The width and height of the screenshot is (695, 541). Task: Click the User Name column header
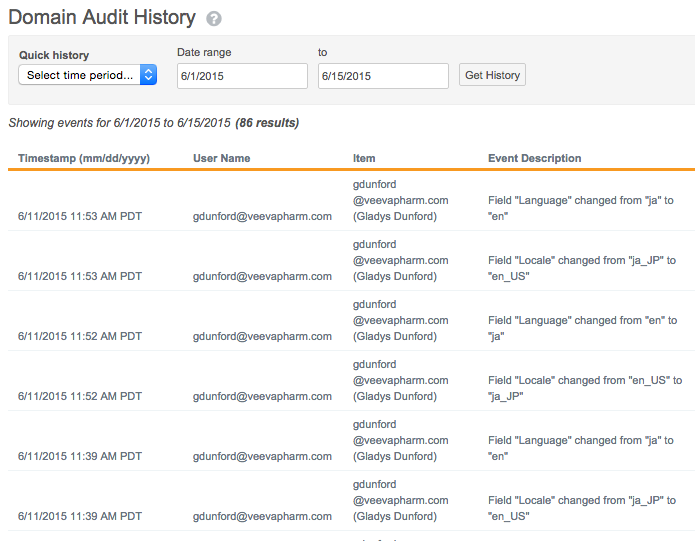tap(222, 158)
